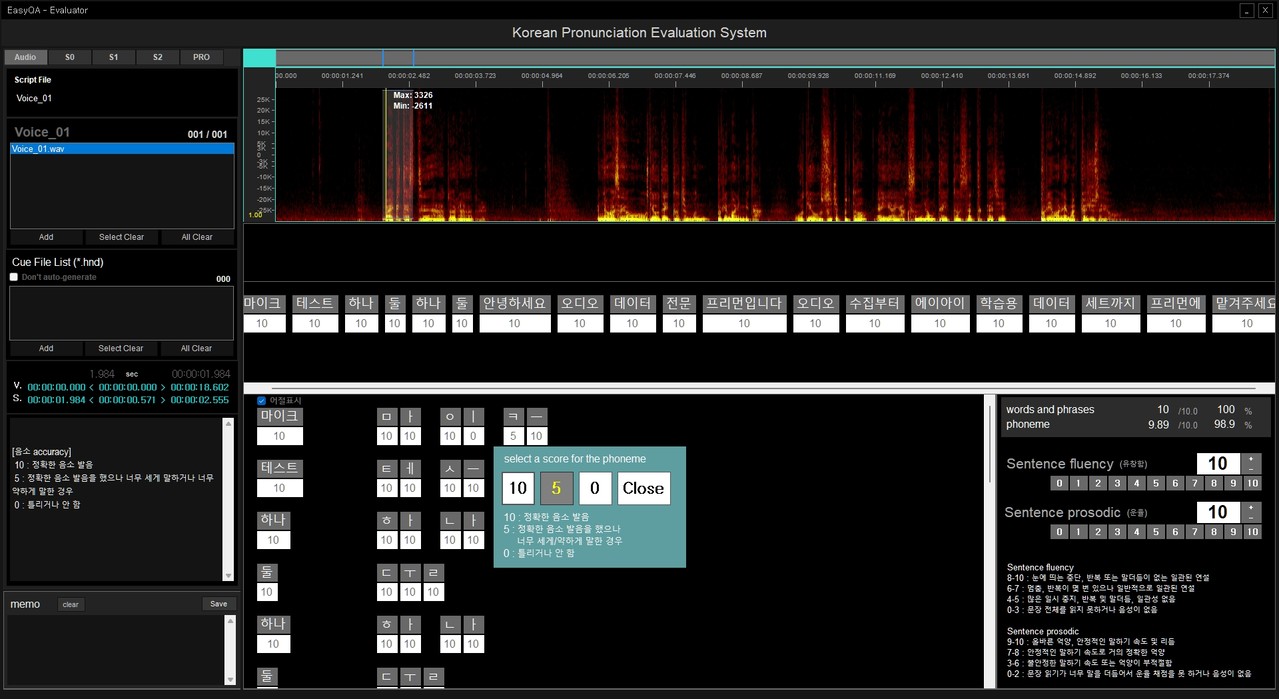
Task: Switch to the S1 tab
Action: pos(113,57)
